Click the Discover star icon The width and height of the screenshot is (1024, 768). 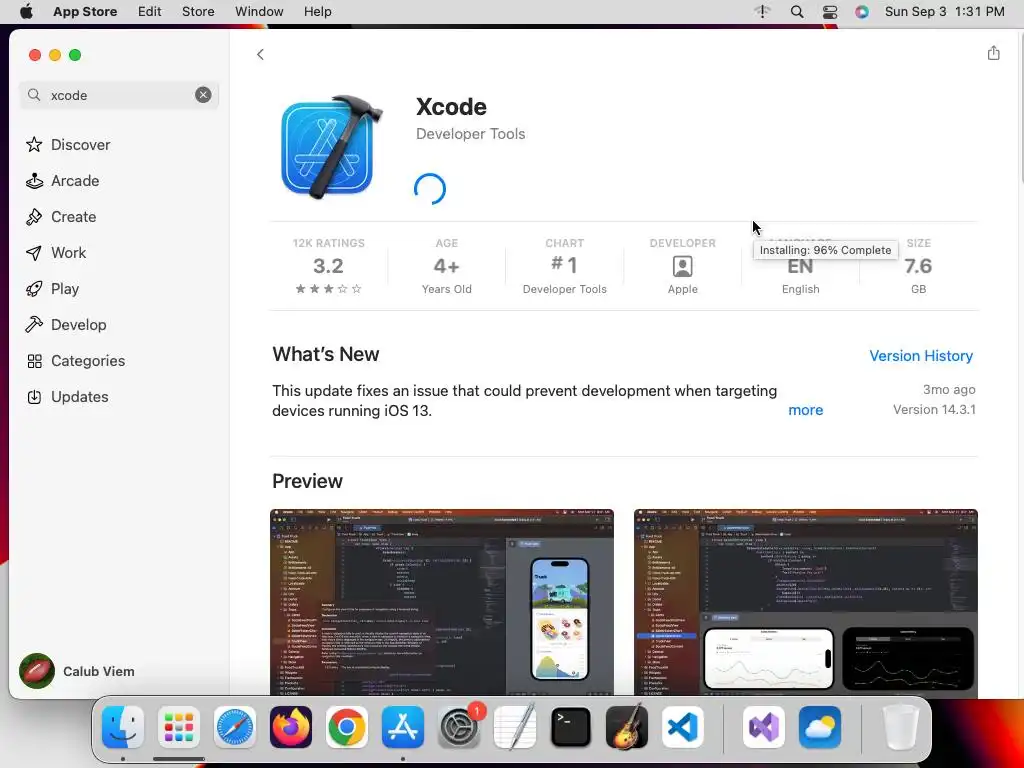click(34, 144)
